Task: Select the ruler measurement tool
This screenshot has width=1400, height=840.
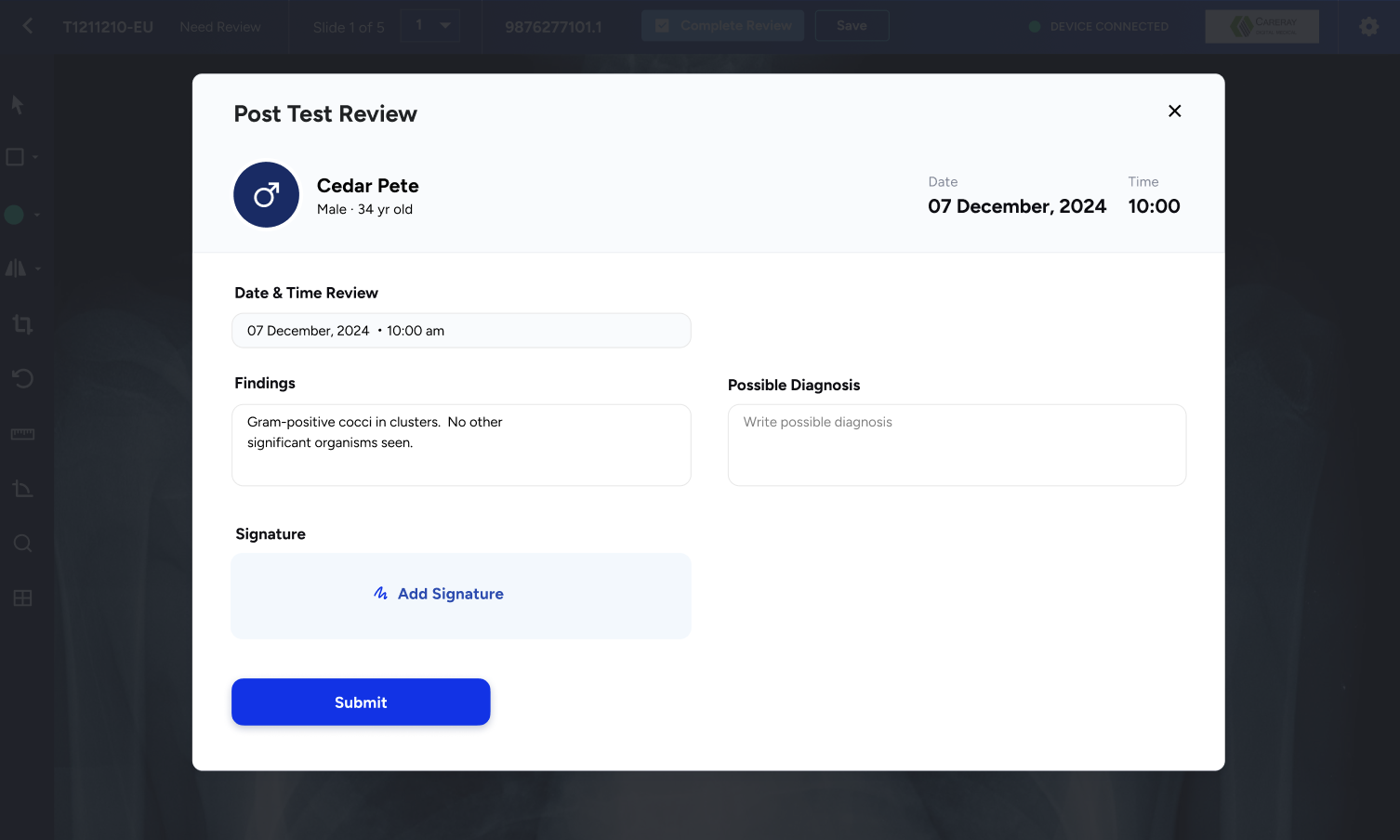Action: 22,433
